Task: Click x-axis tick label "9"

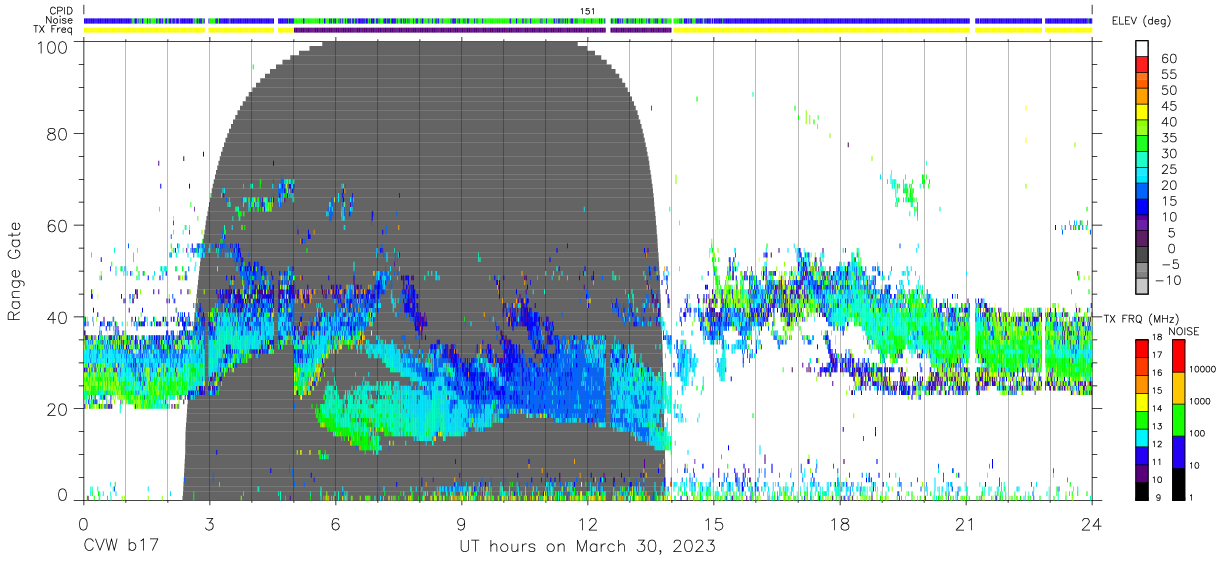Action: click(461, 525)
